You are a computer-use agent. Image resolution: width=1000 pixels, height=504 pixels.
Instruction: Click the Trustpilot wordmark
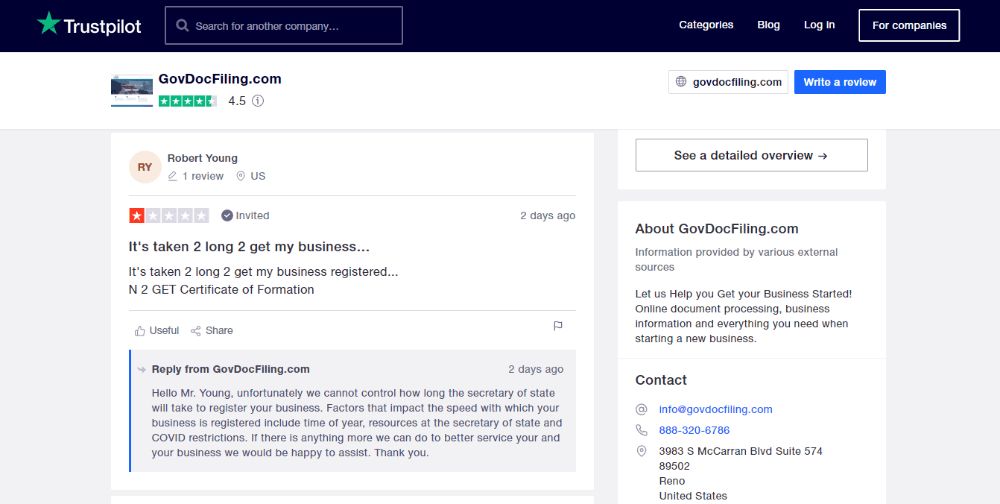click(x=102, y=26)
